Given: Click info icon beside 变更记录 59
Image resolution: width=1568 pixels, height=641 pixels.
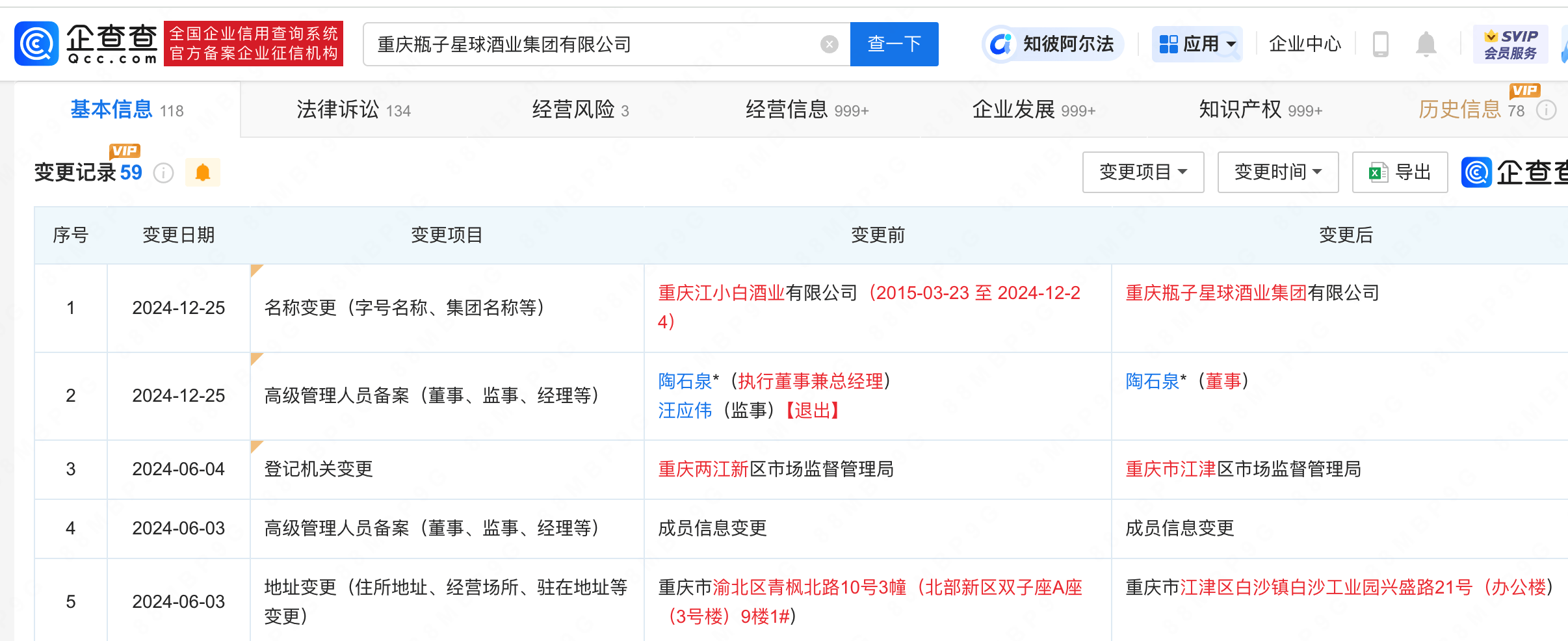Looking at the screenshot, I should pos(163,173).
